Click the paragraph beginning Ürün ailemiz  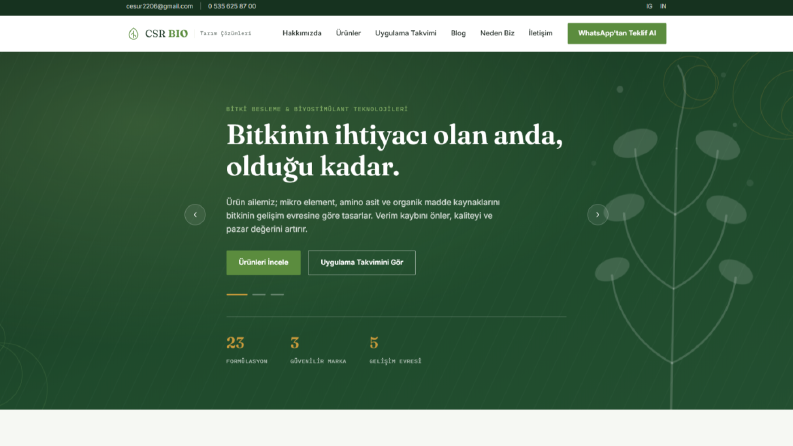click(363, 215)
